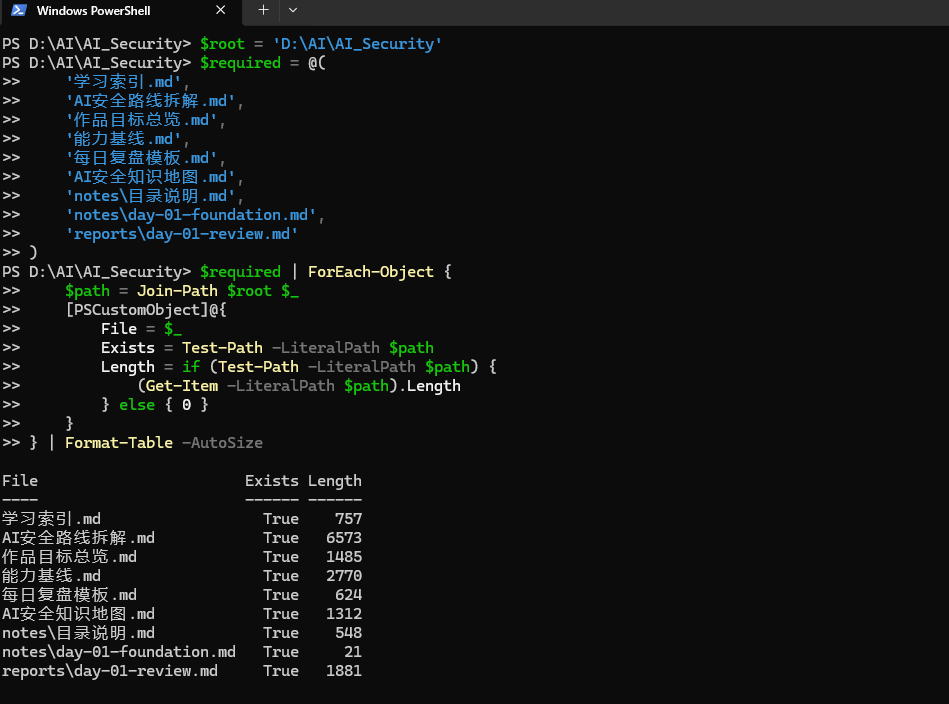Click the Join-Path cmdlet text
The width and height of the screenshot is (949, 704).
pyautogui.click(x=177, y=291)
